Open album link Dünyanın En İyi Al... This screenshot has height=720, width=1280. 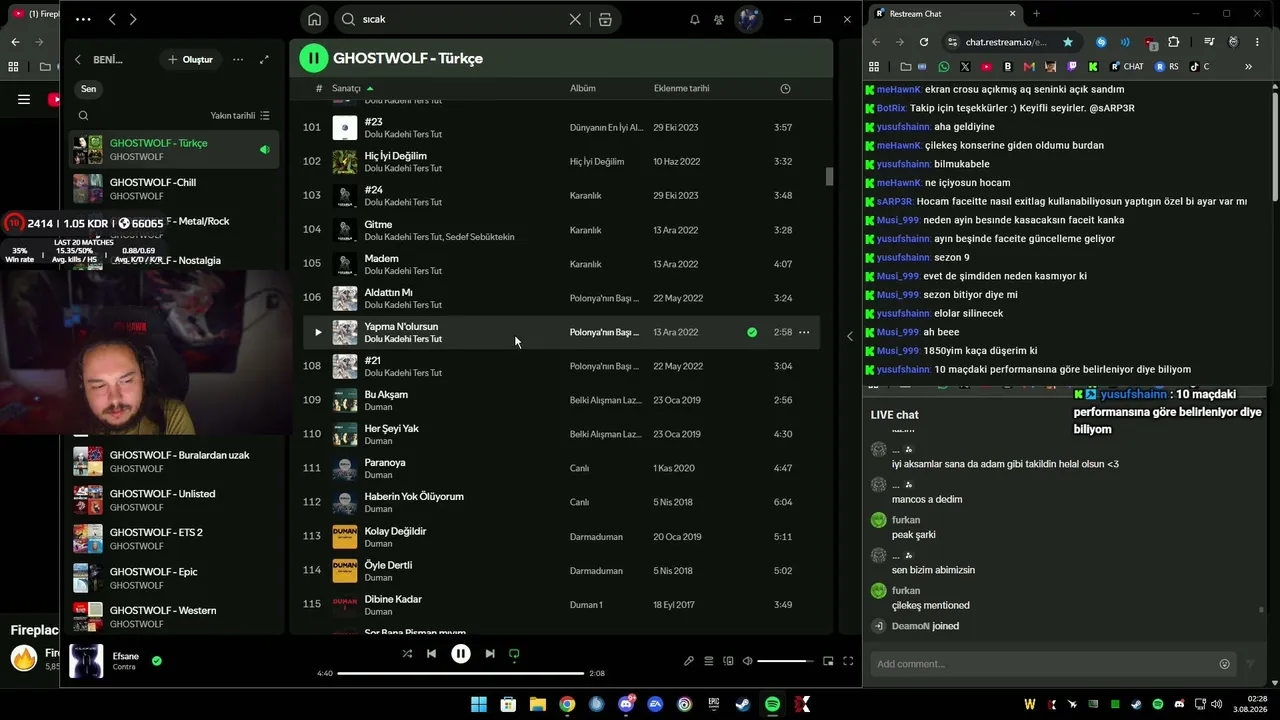(x=607, y=128)
